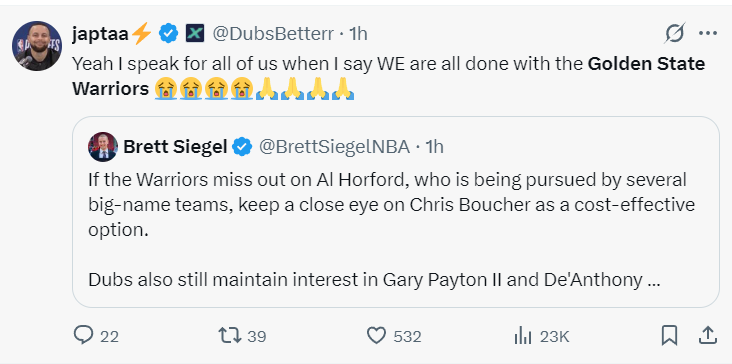Click Brett Siegel's verified checkmark badge

click(x=242, y=147)
